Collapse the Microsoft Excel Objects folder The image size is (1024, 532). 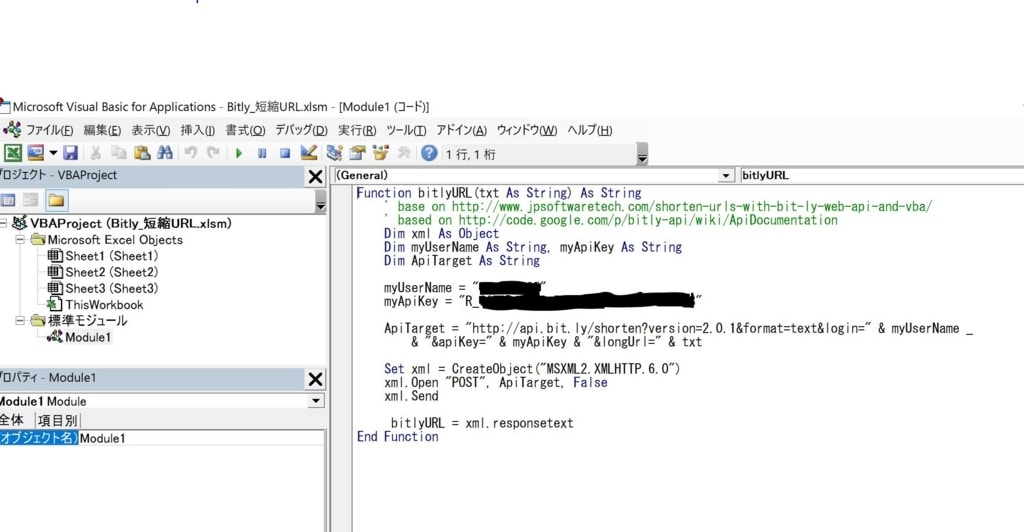tap(20, 240)
